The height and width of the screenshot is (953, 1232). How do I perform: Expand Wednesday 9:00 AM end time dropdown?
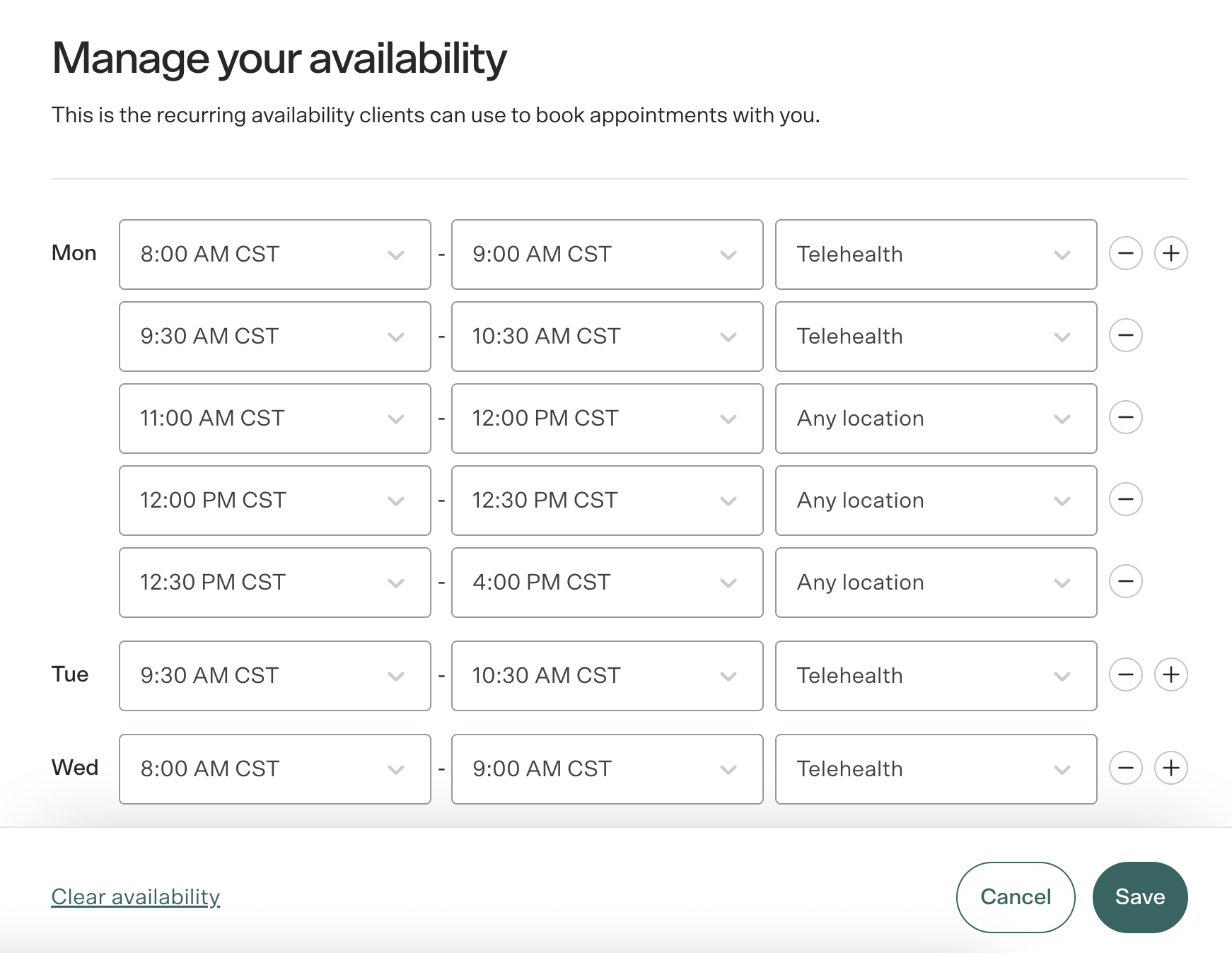pos(607,769)
